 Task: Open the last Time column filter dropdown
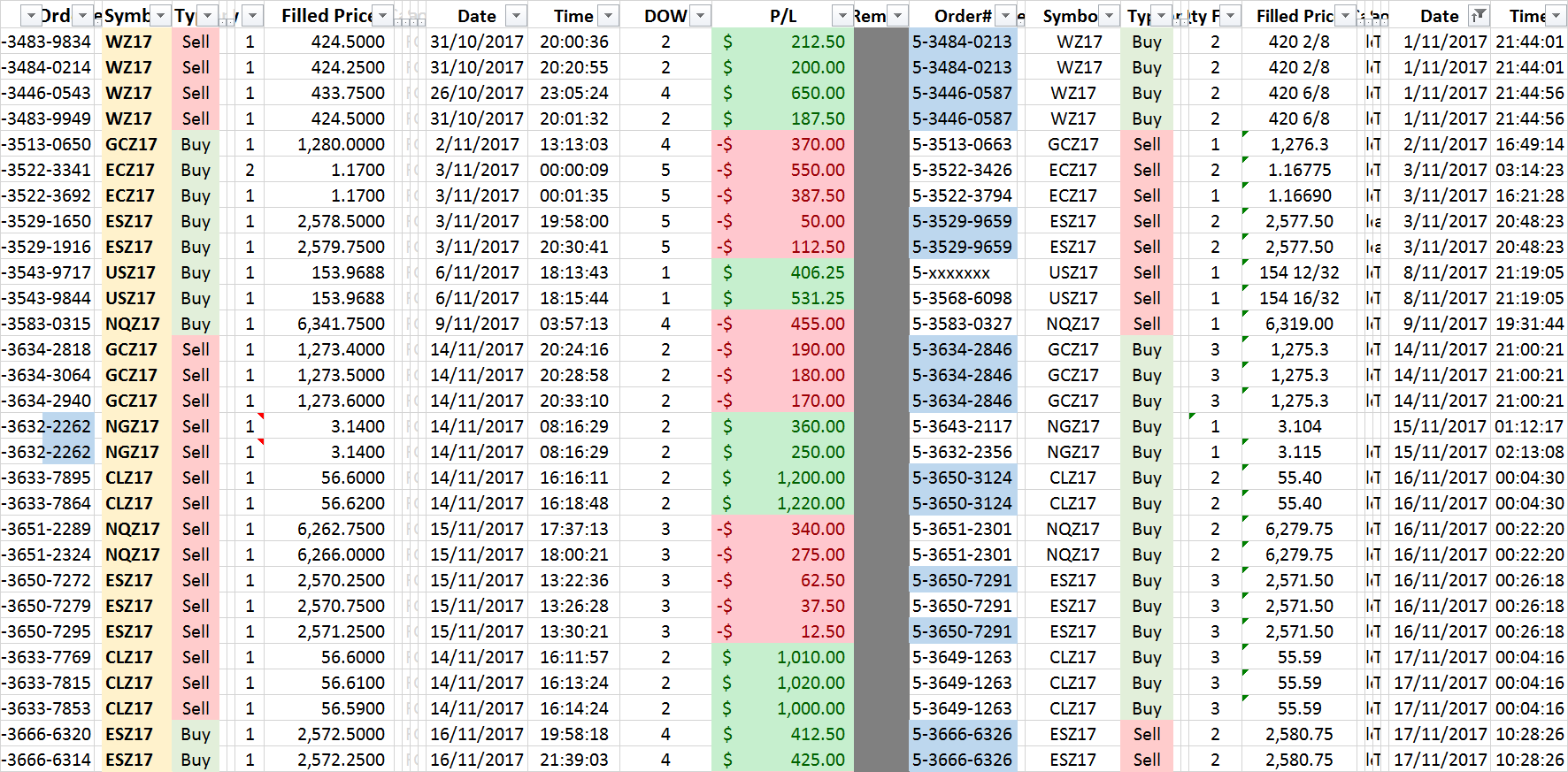pyautogui.click(x=1557, y=16)
